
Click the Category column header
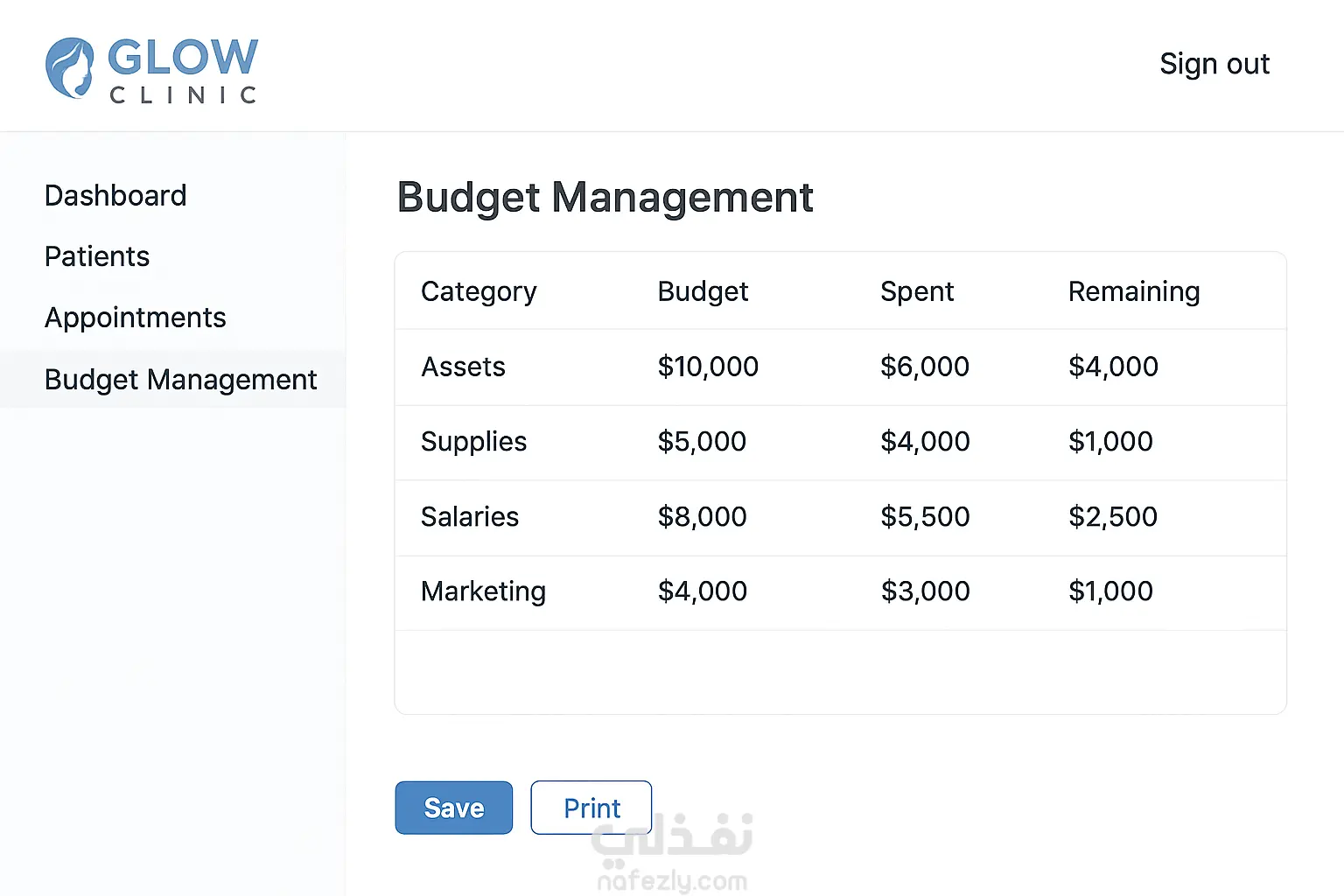479,291
